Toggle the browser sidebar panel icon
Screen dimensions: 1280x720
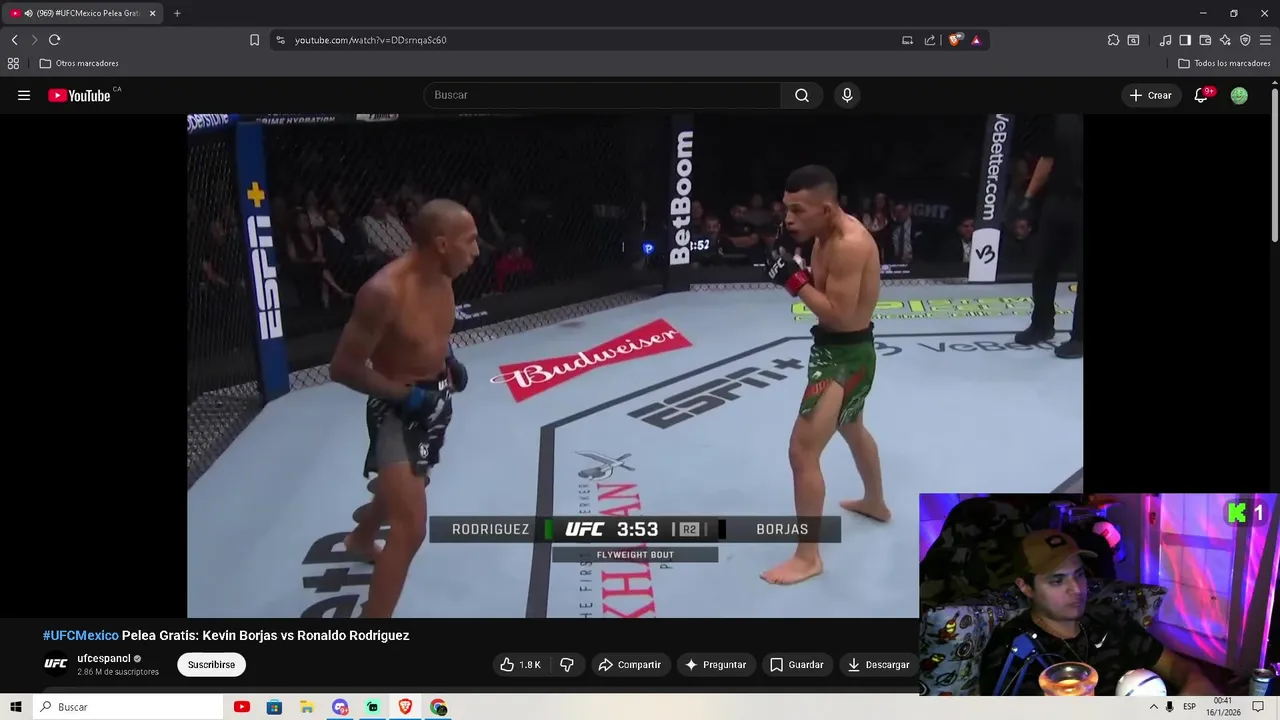point(1185,40)
